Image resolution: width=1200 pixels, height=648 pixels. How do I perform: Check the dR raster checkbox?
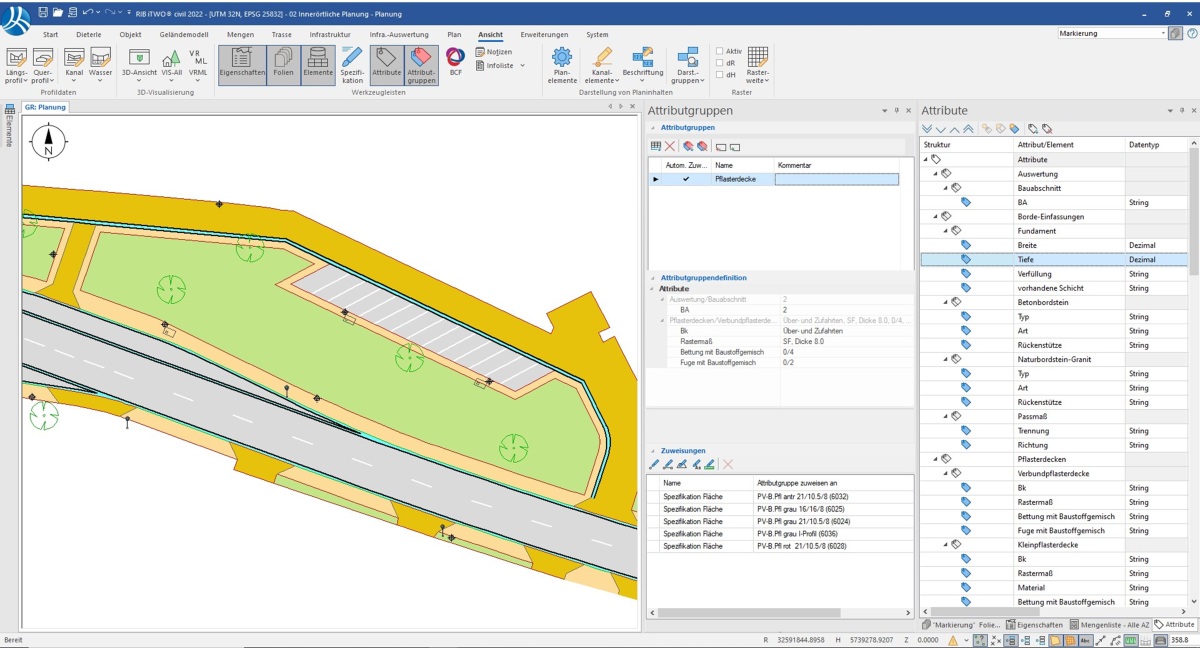[719, 63]
